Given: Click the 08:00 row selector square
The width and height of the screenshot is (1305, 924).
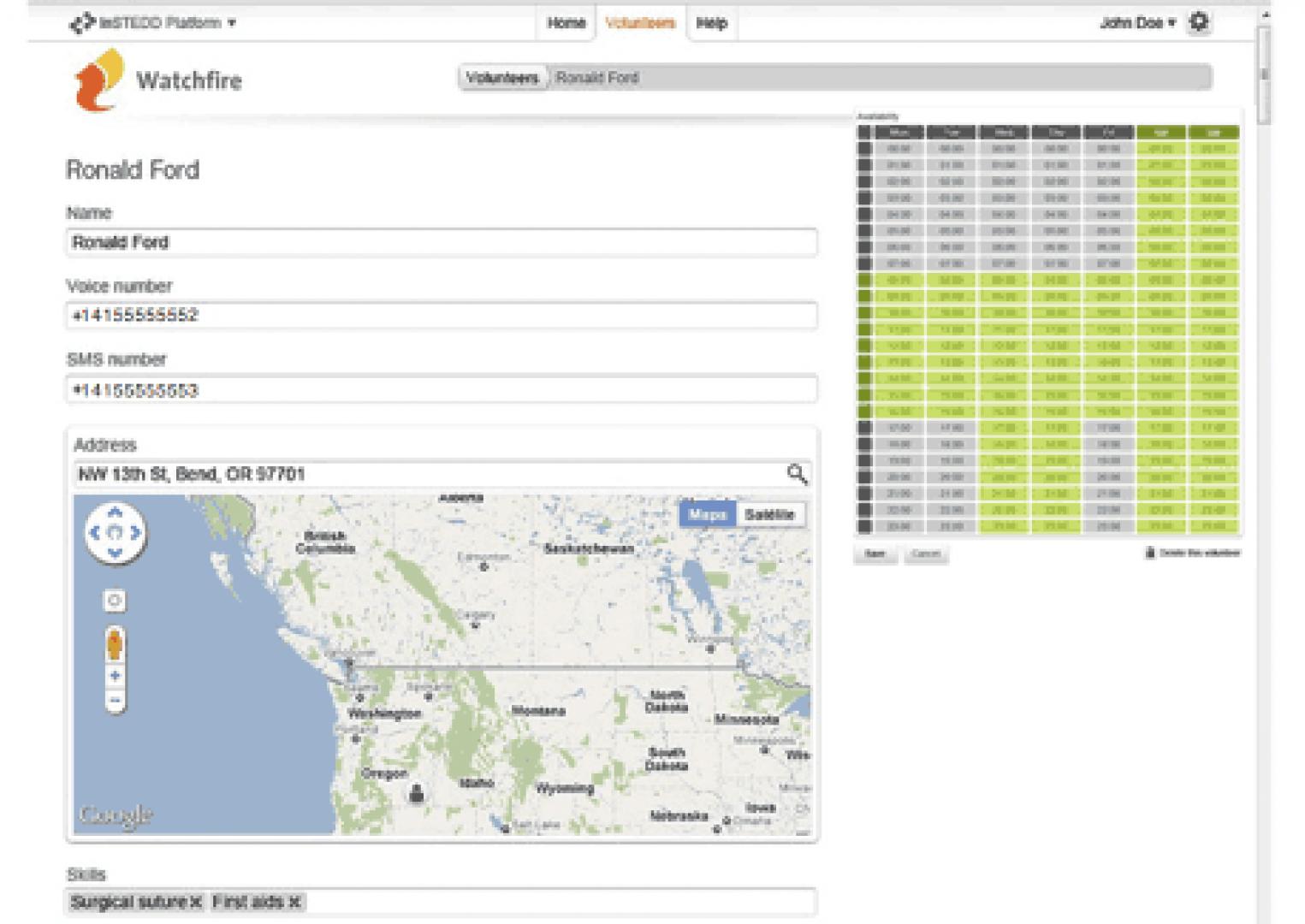Looking at the screenshot, I should click(864, 281).
